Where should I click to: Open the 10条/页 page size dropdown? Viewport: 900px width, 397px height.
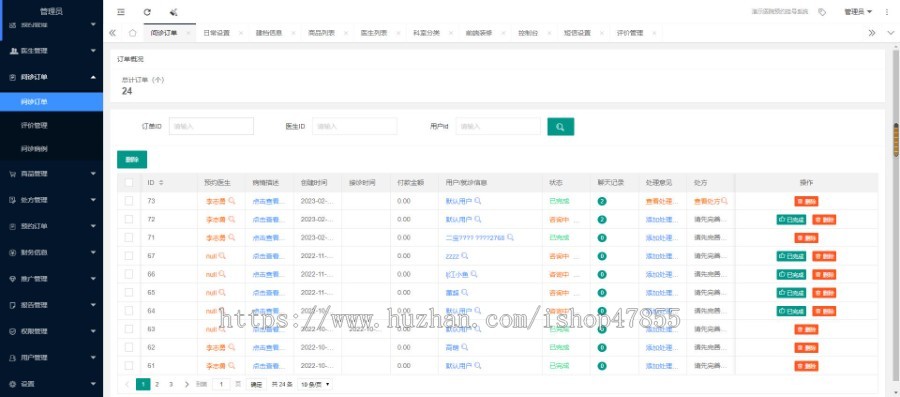click(315, 384)
